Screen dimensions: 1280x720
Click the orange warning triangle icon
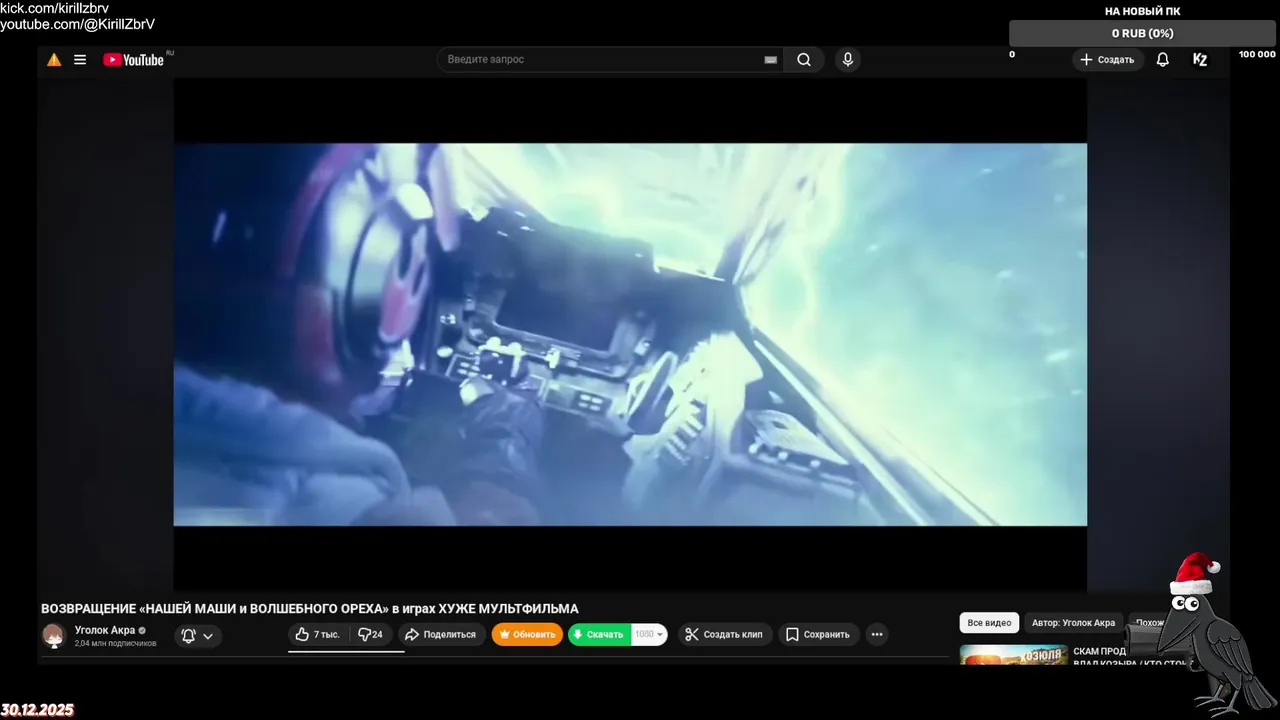click(54, 60)
